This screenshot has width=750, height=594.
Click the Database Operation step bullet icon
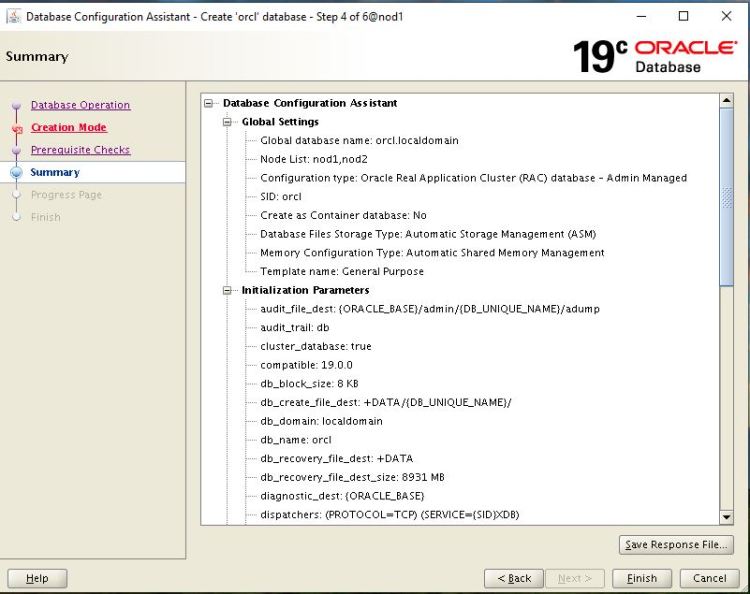(16, 106)
